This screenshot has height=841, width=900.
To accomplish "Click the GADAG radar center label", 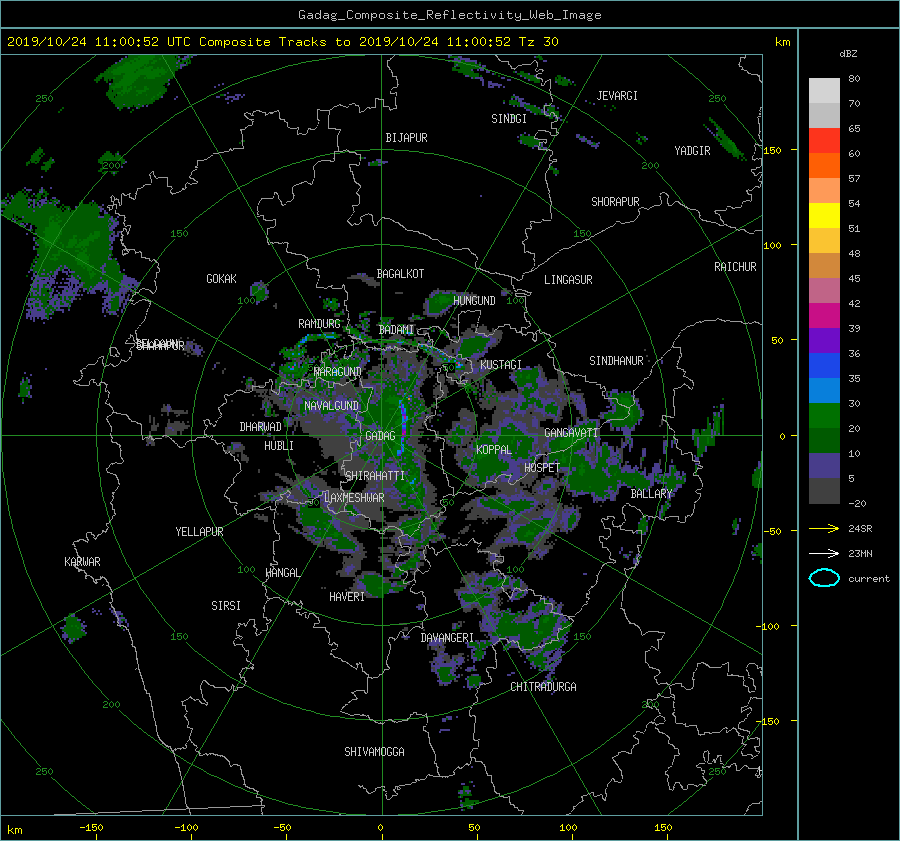I will (380, 436).
